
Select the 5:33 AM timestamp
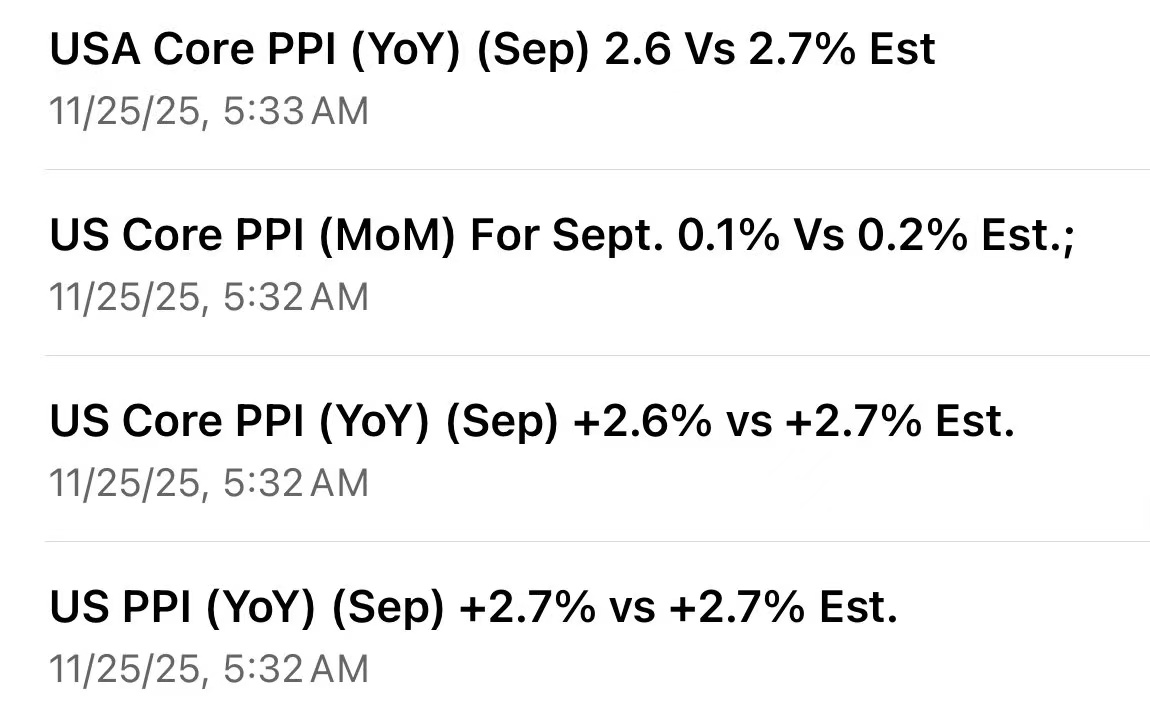pos(208,111)
